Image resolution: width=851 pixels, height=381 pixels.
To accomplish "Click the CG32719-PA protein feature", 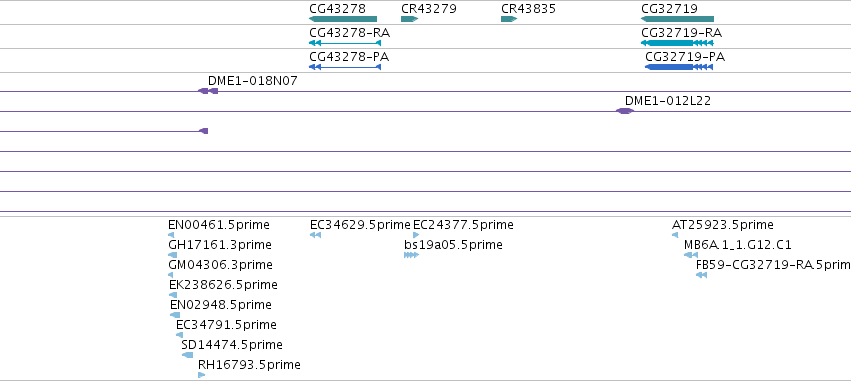I will point(679,67).
